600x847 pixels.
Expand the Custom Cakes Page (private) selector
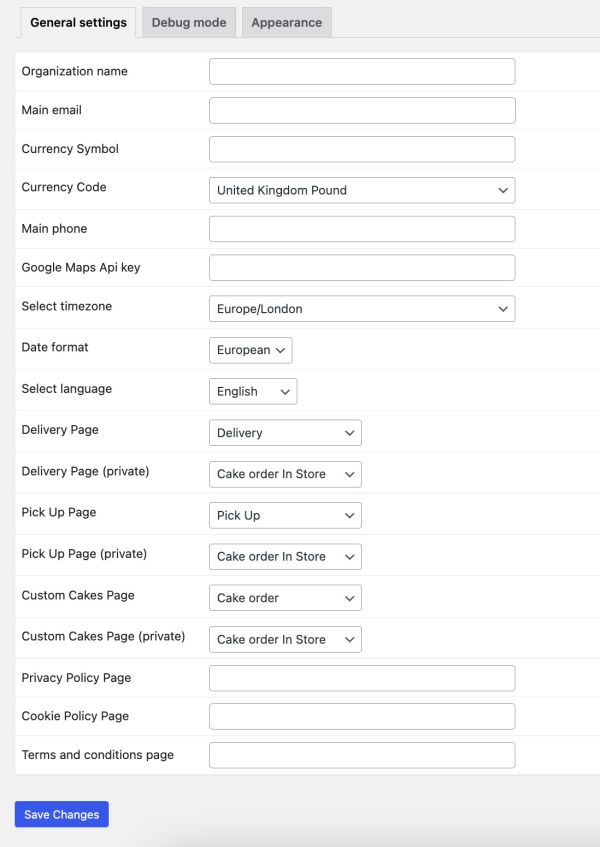(284, 639)
